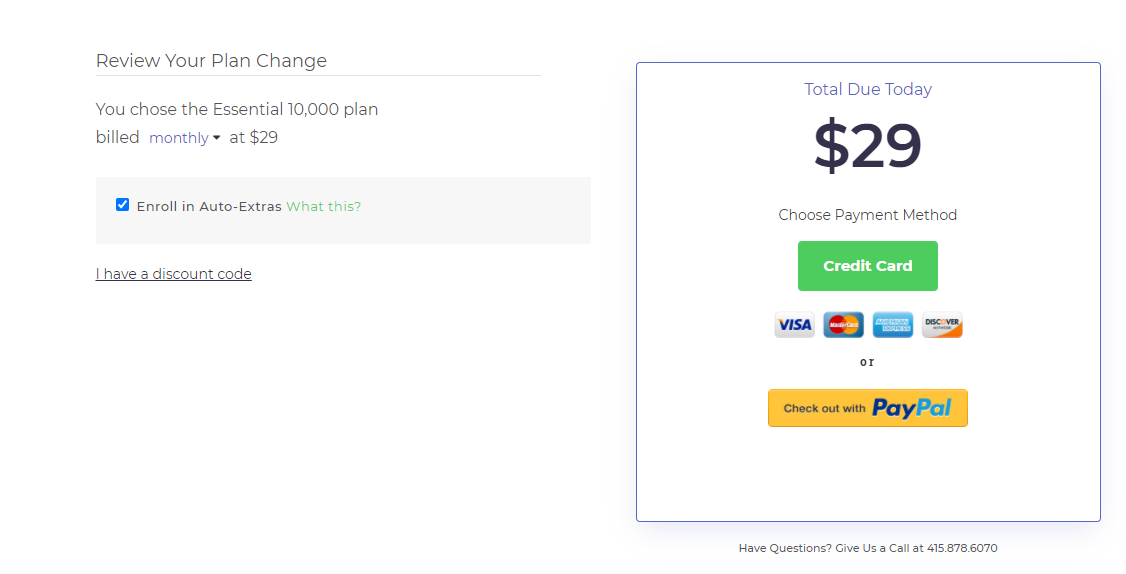Check out with PayPal button
Screen dimensions: 1126x574
[867, 408]
